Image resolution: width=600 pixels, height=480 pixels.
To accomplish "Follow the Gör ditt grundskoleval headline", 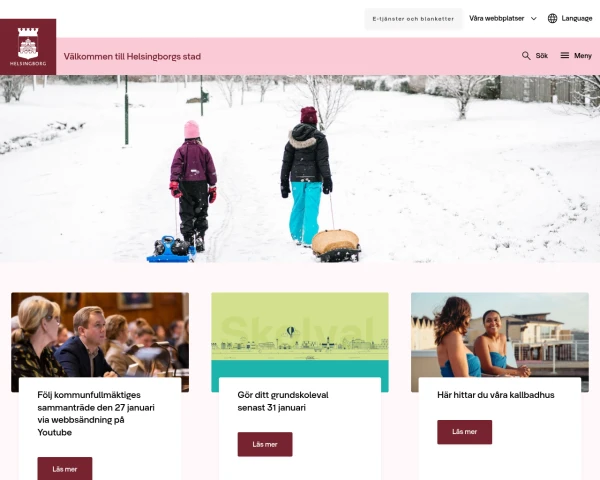I will click(x=283, y=401).
